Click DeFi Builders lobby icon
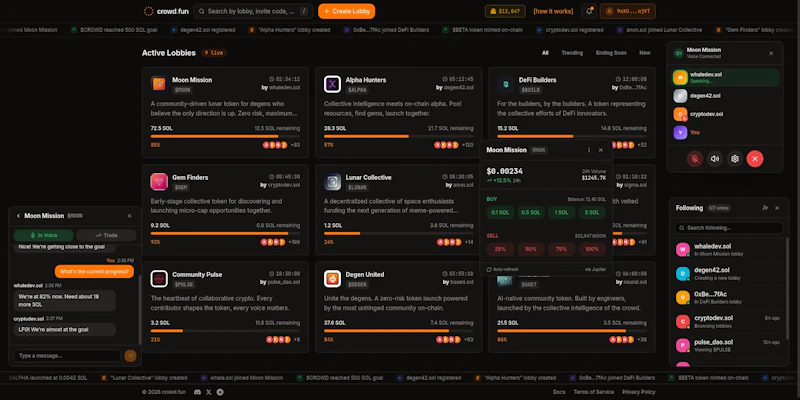The image size is (800, 400). coord(506,84)
